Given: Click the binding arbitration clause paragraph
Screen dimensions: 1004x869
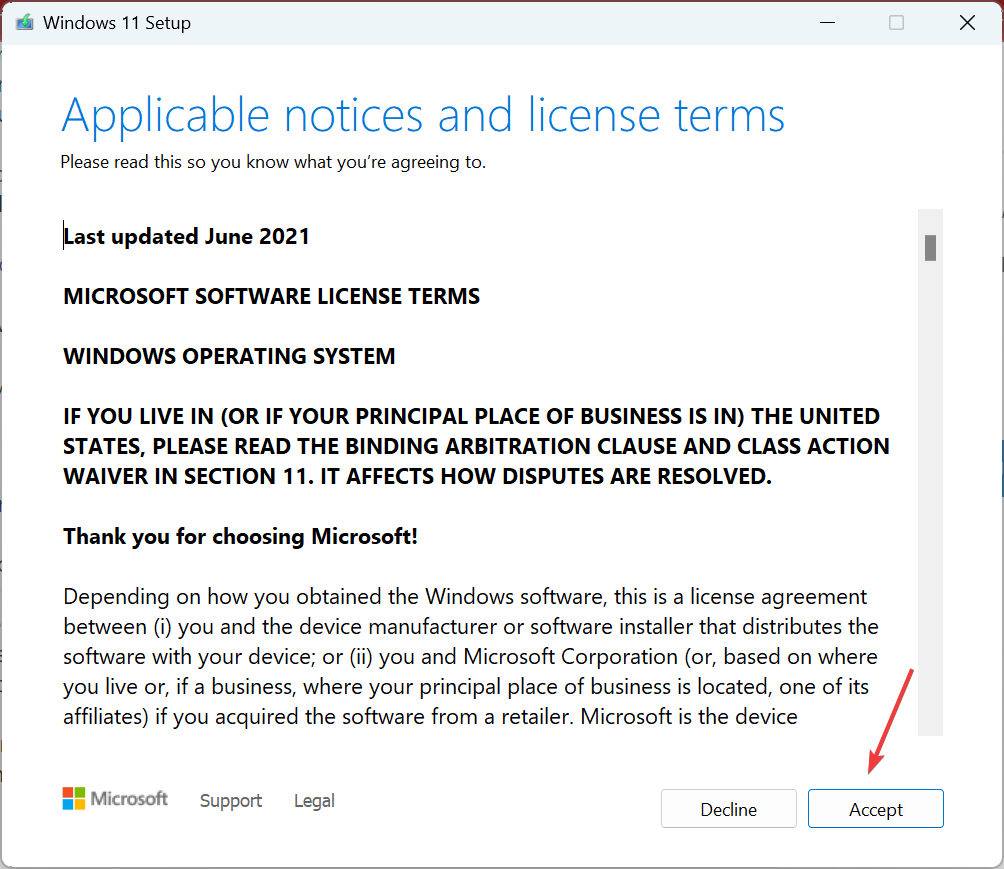Looking at the screenshot, I should click(476, 446).
